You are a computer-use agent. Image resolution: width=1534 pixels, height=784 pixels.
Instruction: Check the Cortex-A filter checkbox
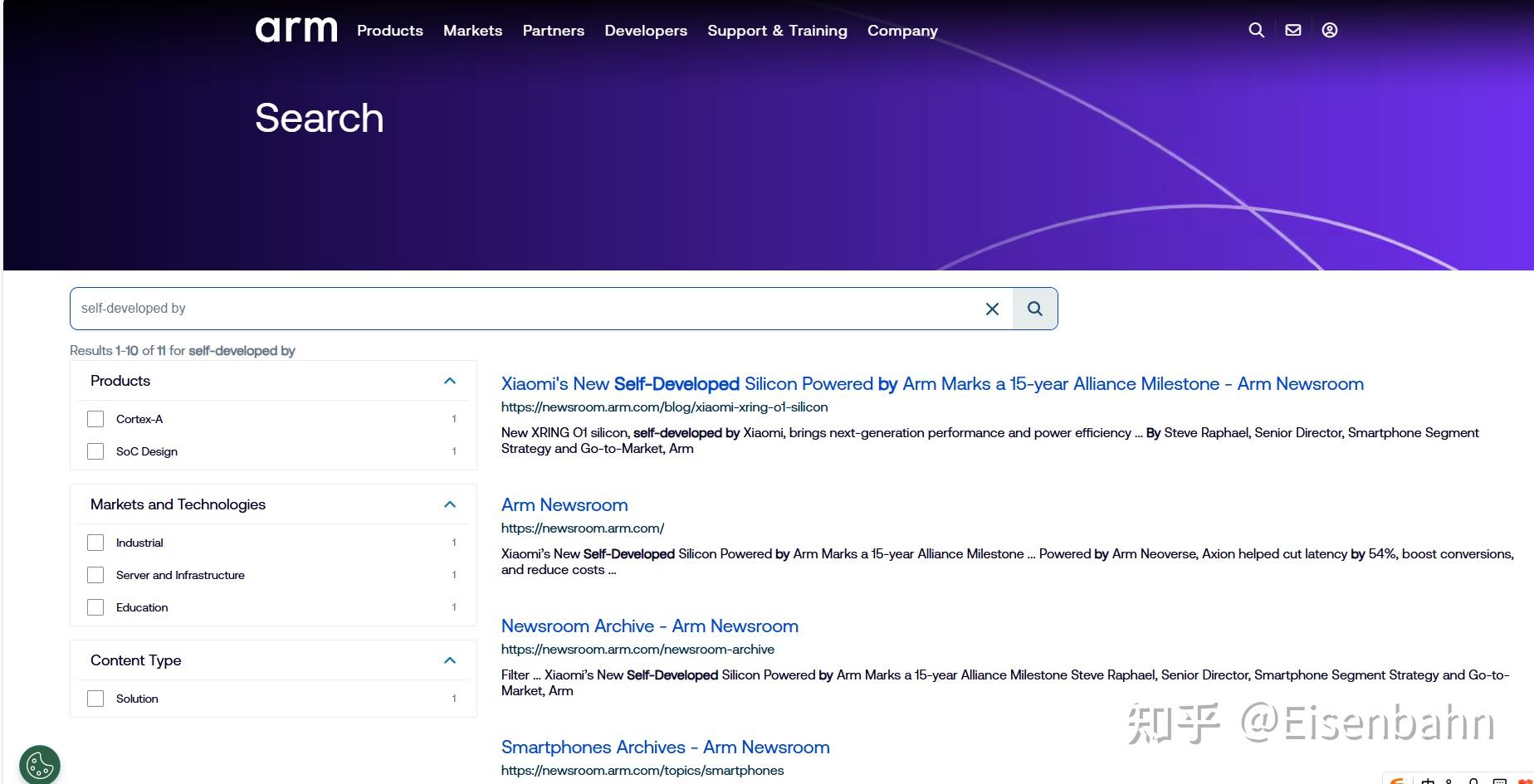(95, 419)
